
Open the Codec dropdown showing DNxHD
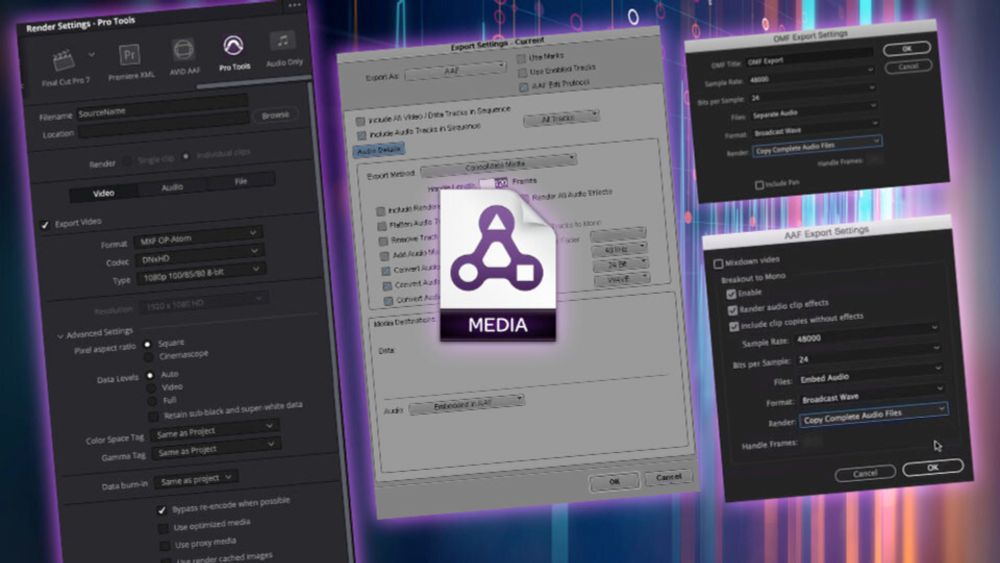pos(199,256)
